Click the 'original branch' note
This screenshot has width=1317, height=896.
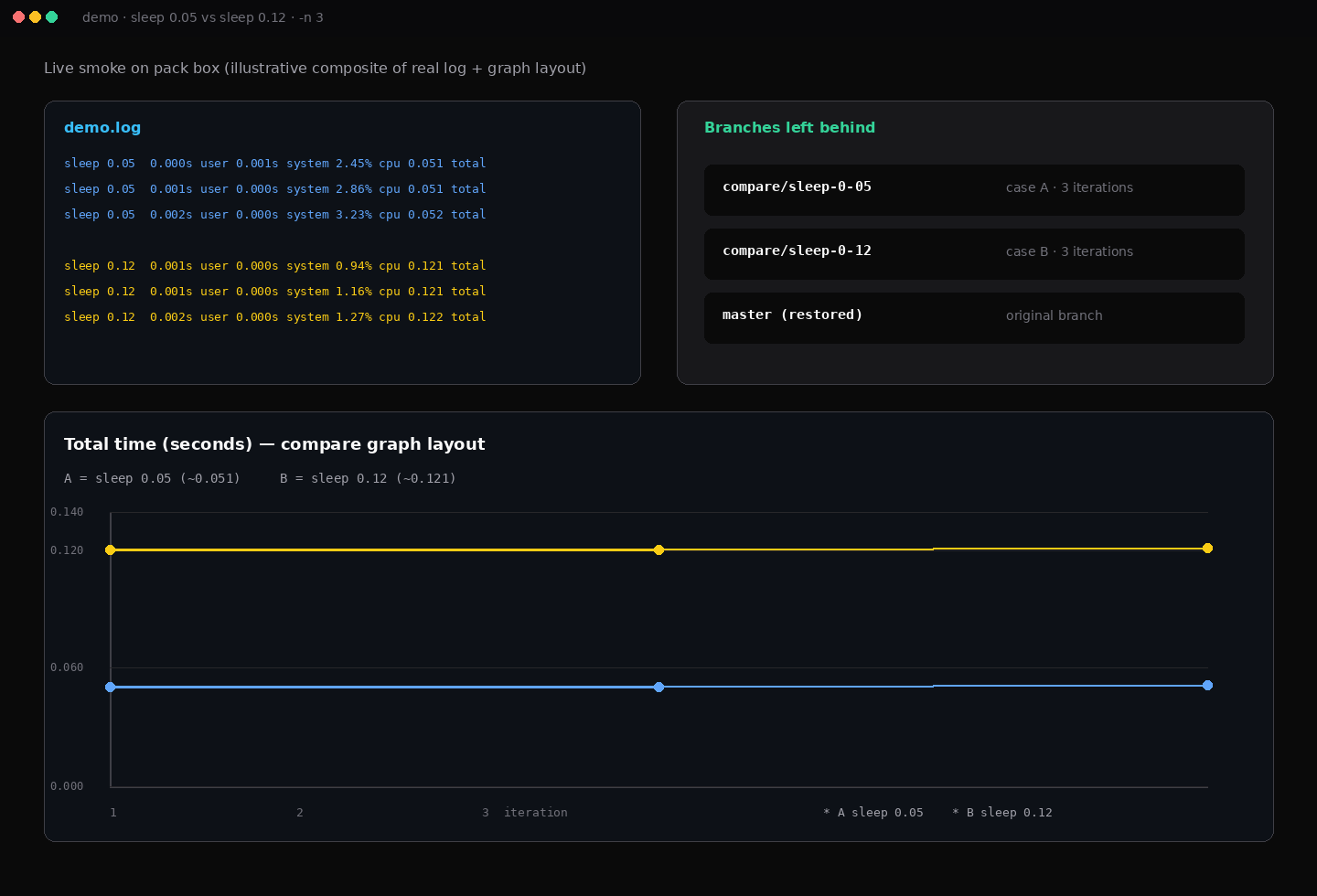click(1055, 315)
